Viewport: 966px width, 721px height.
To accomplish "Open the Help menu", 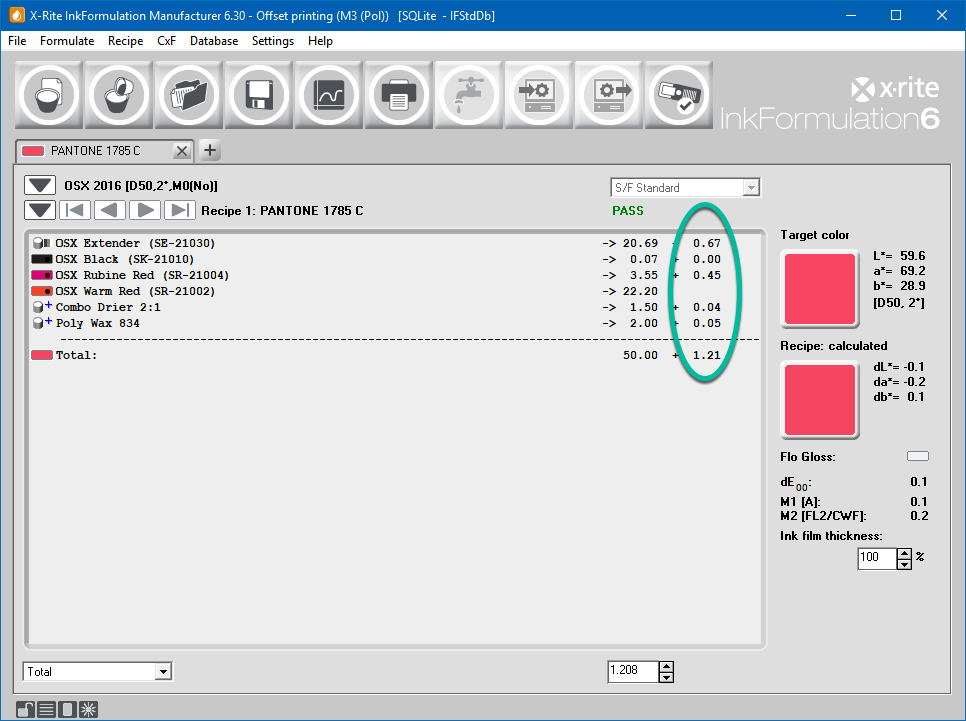I will click(320, 41).
